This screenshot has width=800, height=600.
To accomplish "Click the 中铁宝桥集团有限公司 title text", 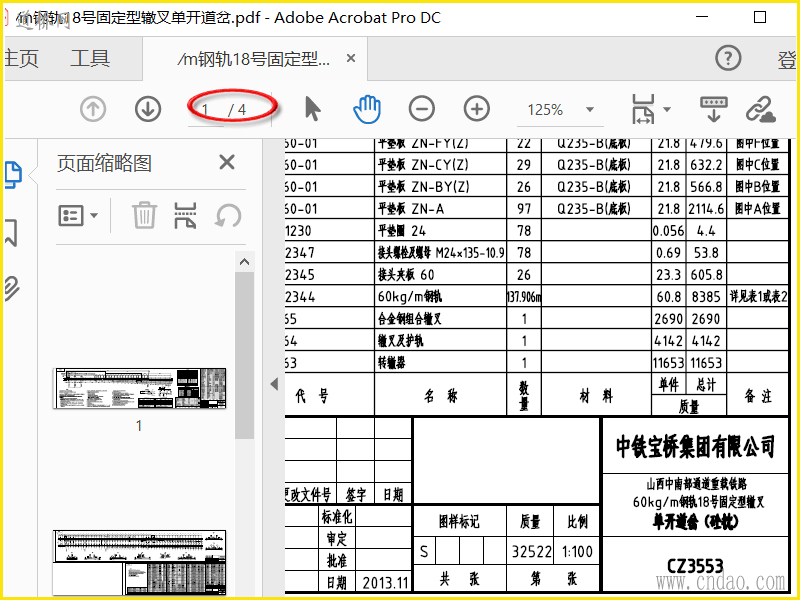I will pos(695,446).
